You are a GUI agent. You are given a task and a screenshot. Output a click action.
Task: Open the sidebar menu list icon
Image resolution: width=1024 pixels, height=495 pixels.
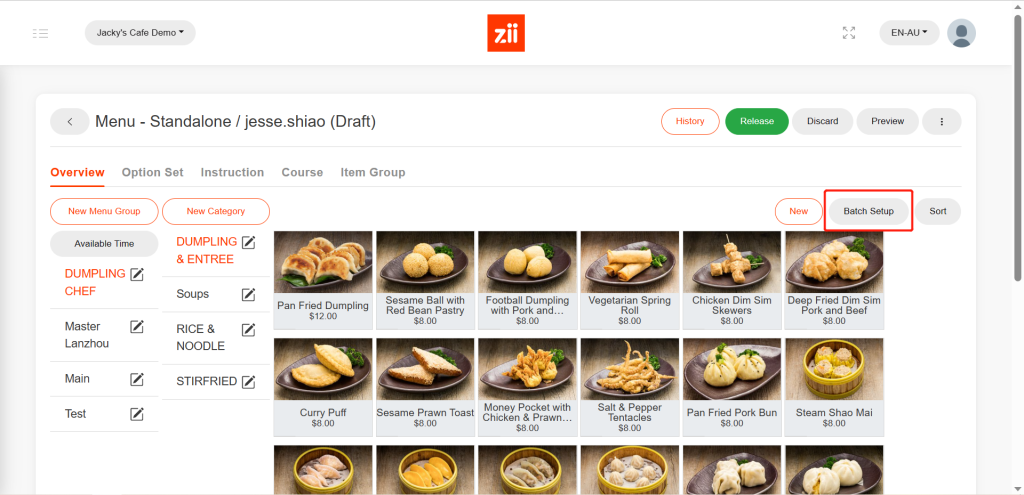(40, 33)
